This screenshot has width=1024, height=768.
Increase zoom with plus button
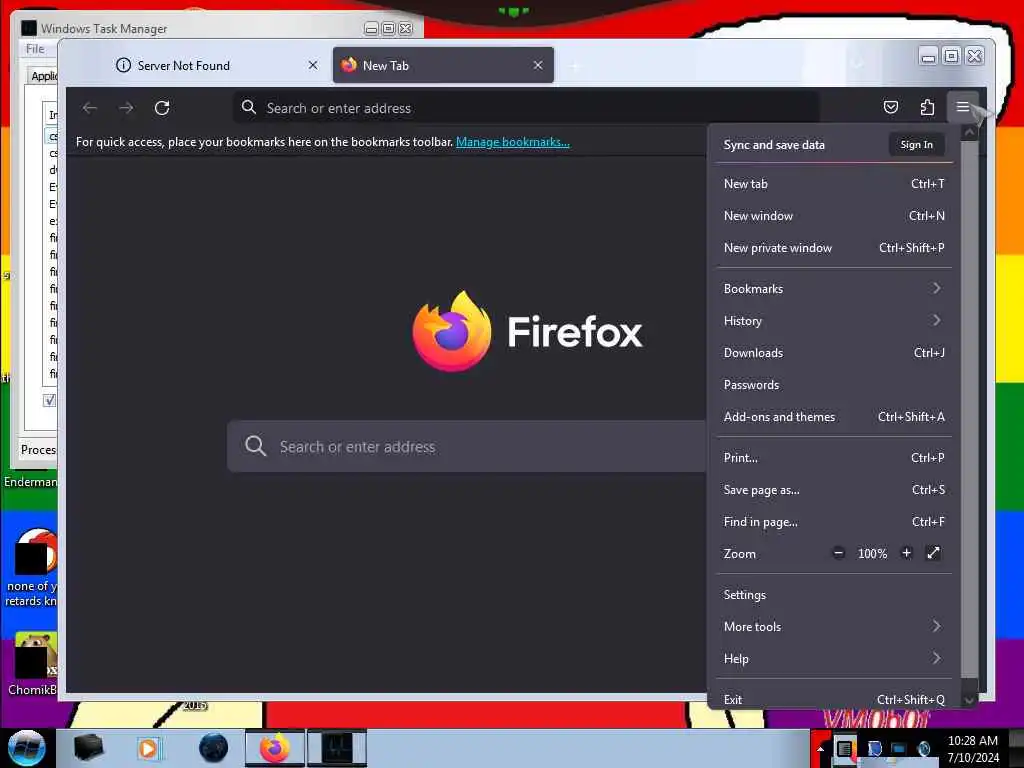pyautogui.click(x=906, y=554)
